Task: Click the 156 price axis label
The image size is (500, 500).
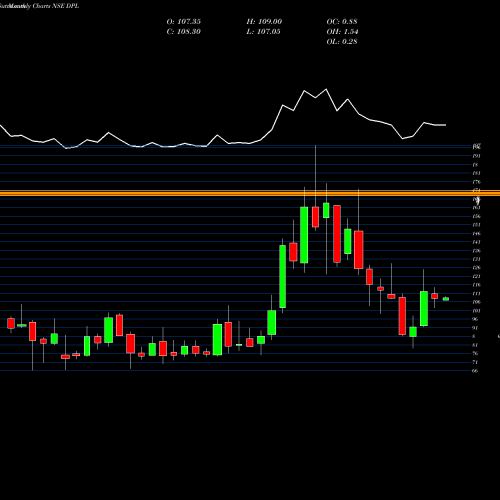Action: [476, 216]
